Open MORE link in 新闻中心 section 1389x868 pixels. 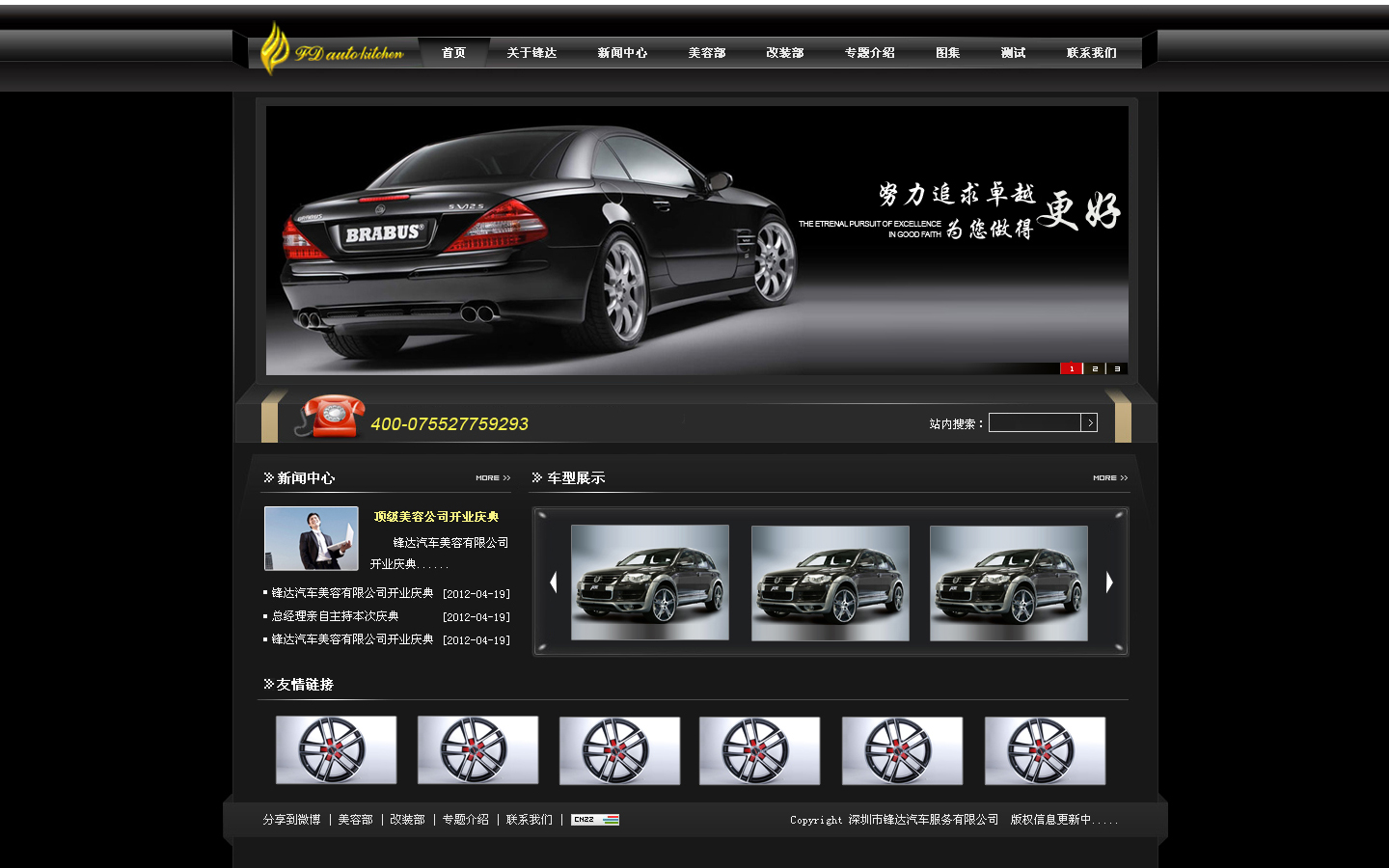point(493,478)
